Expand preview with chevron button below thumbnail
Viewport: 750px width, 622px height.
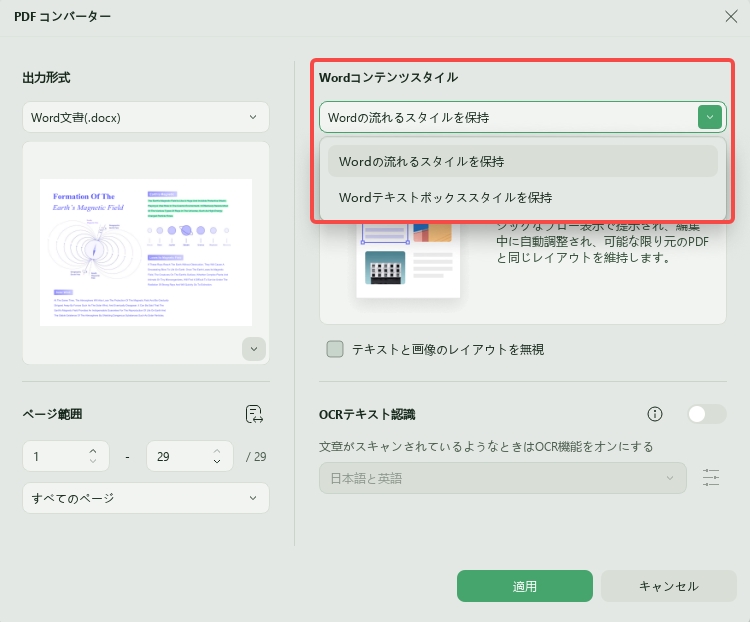point(254,349)
